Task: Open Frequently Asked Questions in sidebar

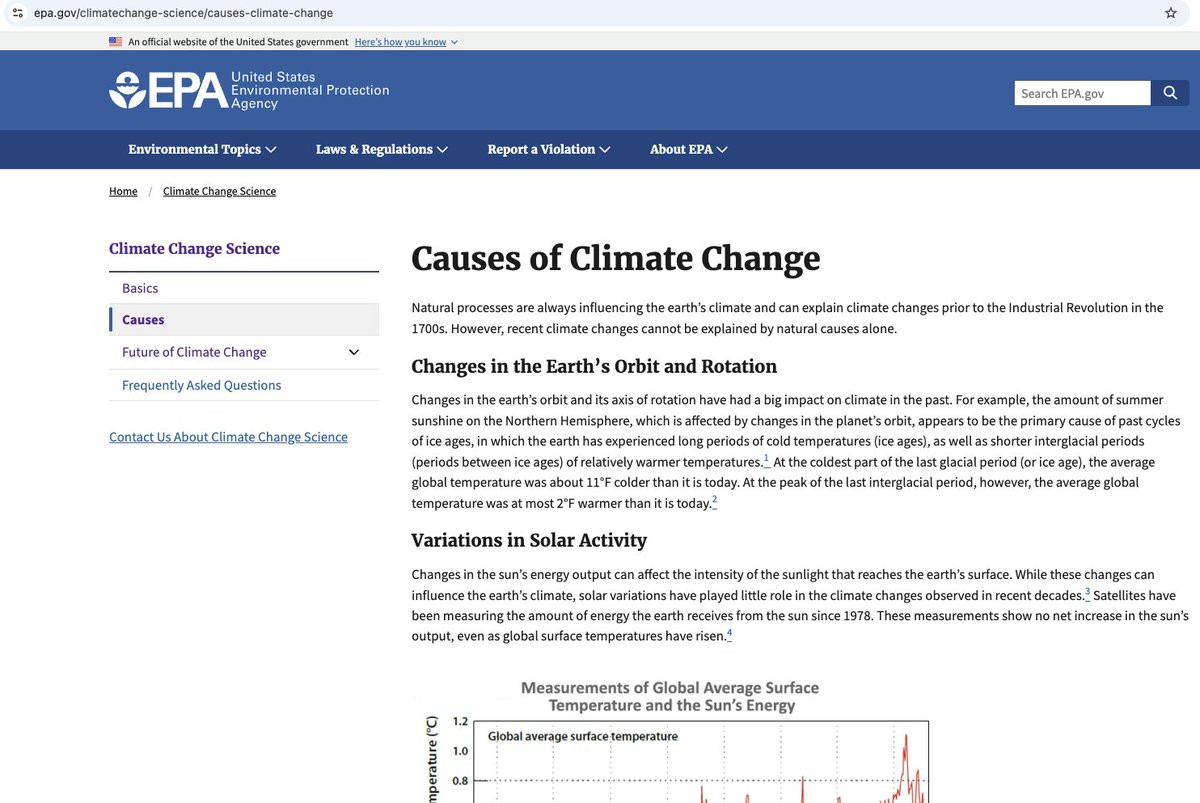Action: point(201,385)
